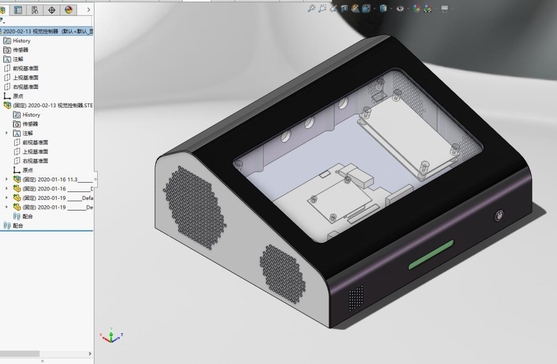The height and width of the screenshot is (364, 557).
Task: Select 上视基准面 plane nested in the .STE component
Action: click(x=31, y=152)
